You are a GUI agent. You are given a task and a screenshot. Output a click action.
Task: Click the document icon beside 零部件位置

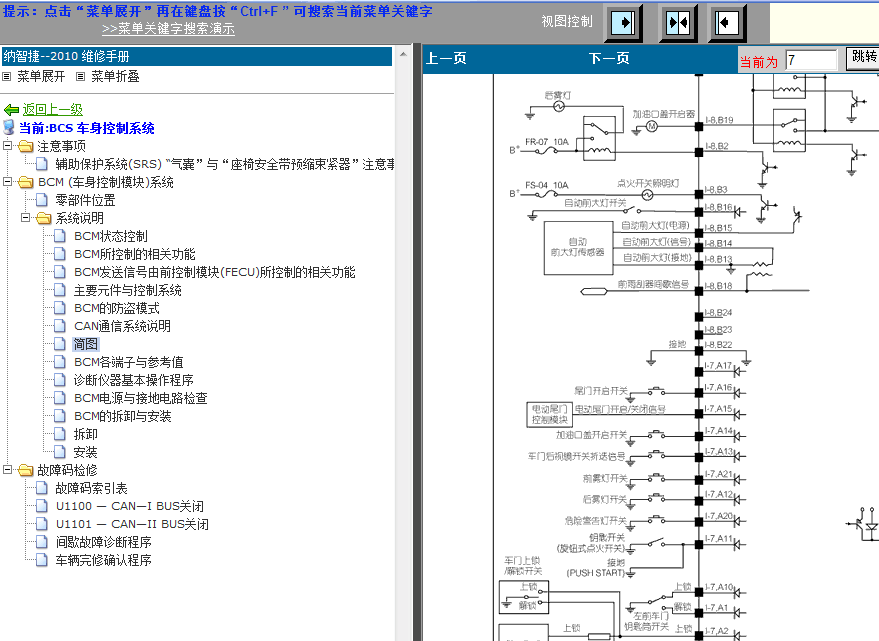(x=42, y=200)
